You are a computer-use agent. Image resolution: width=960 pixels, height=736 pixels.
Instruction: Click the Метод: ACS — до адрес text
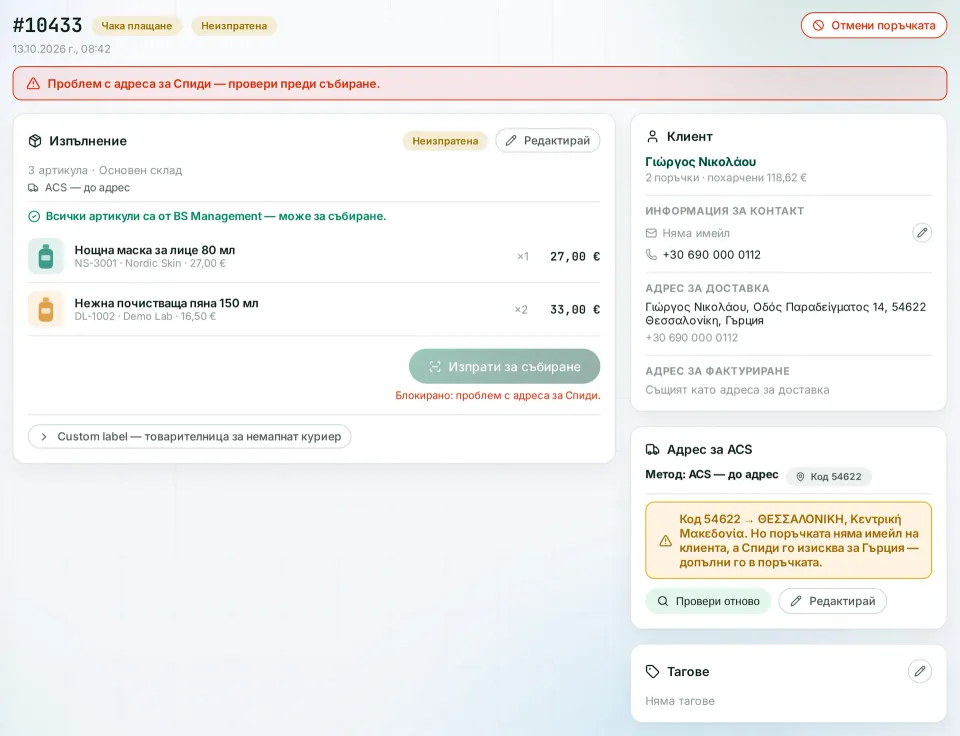(x=711, y=475)
